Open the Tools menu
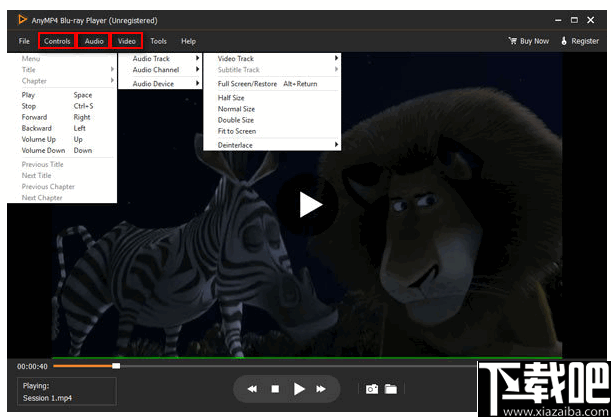The height and width of the screenshot is (417, 613). [x=158, y=41]
